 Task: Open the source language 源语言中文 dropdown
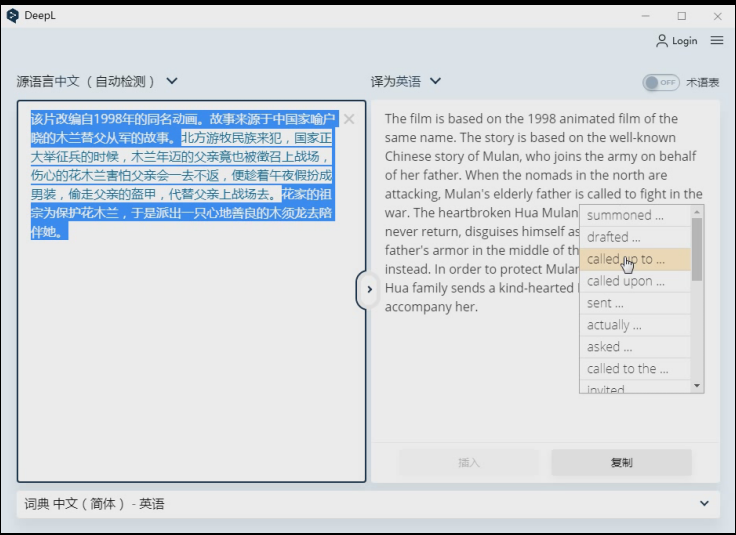pos(97,81)
